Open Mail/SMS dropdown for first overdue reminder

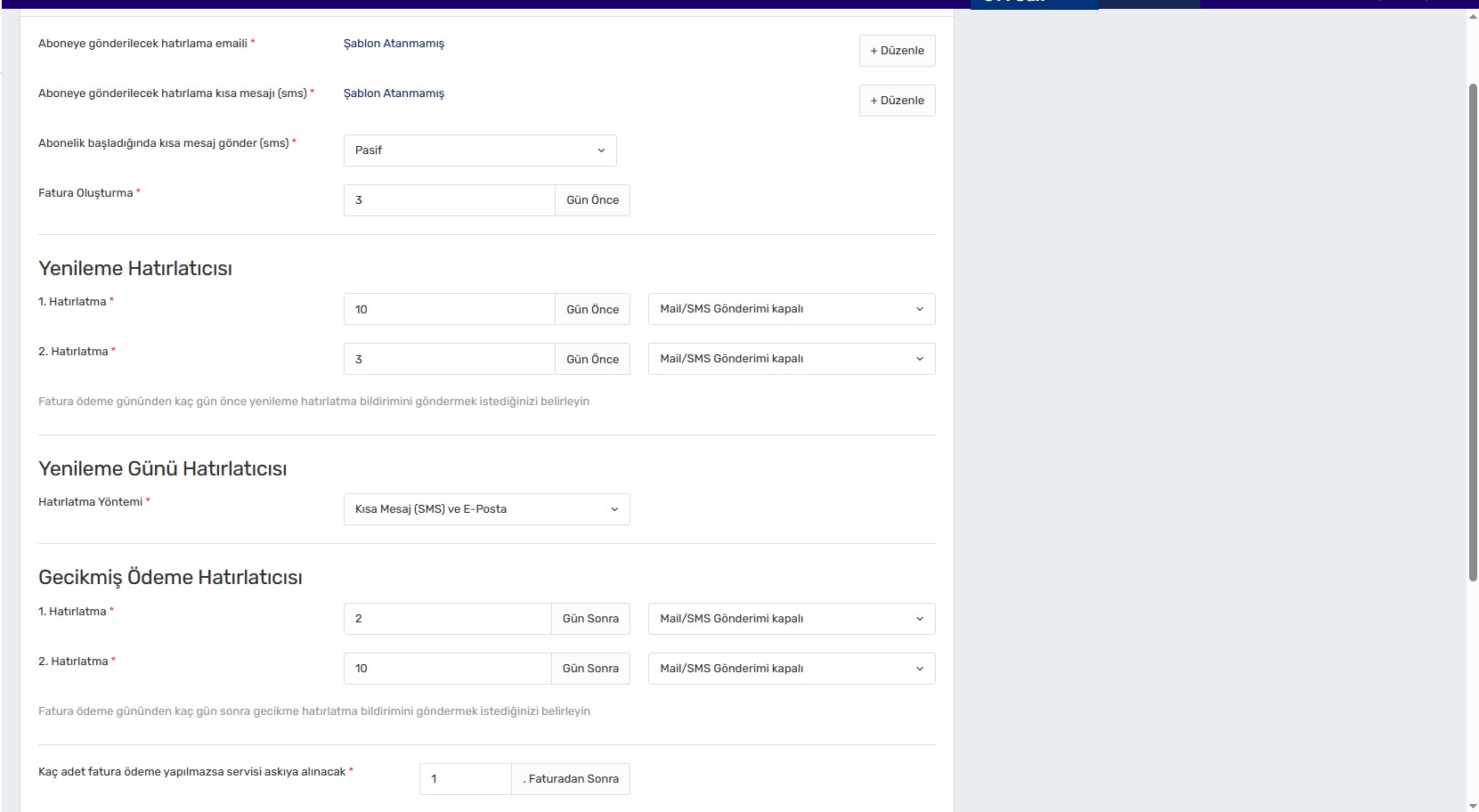(791, 619)
